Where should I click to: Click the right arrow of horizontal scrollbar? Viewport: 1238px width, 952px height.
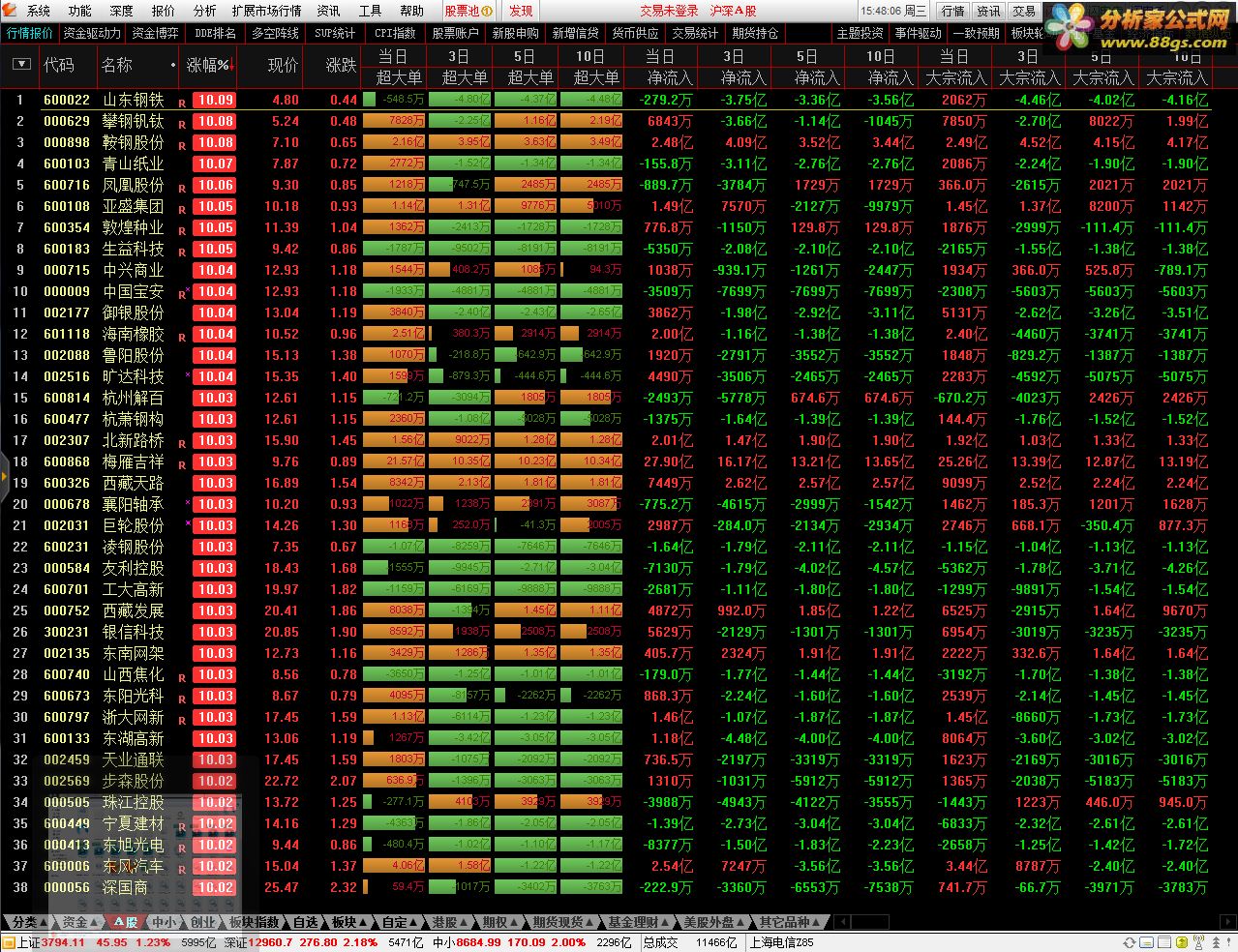pos(1228,922)
